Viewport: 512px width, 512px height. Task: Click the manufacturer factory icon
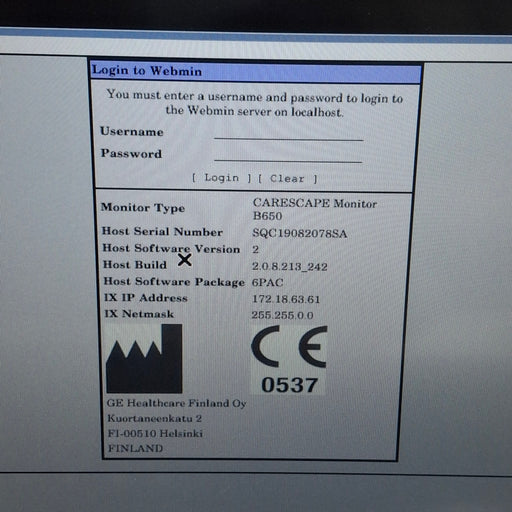click(x=144, y=359)
